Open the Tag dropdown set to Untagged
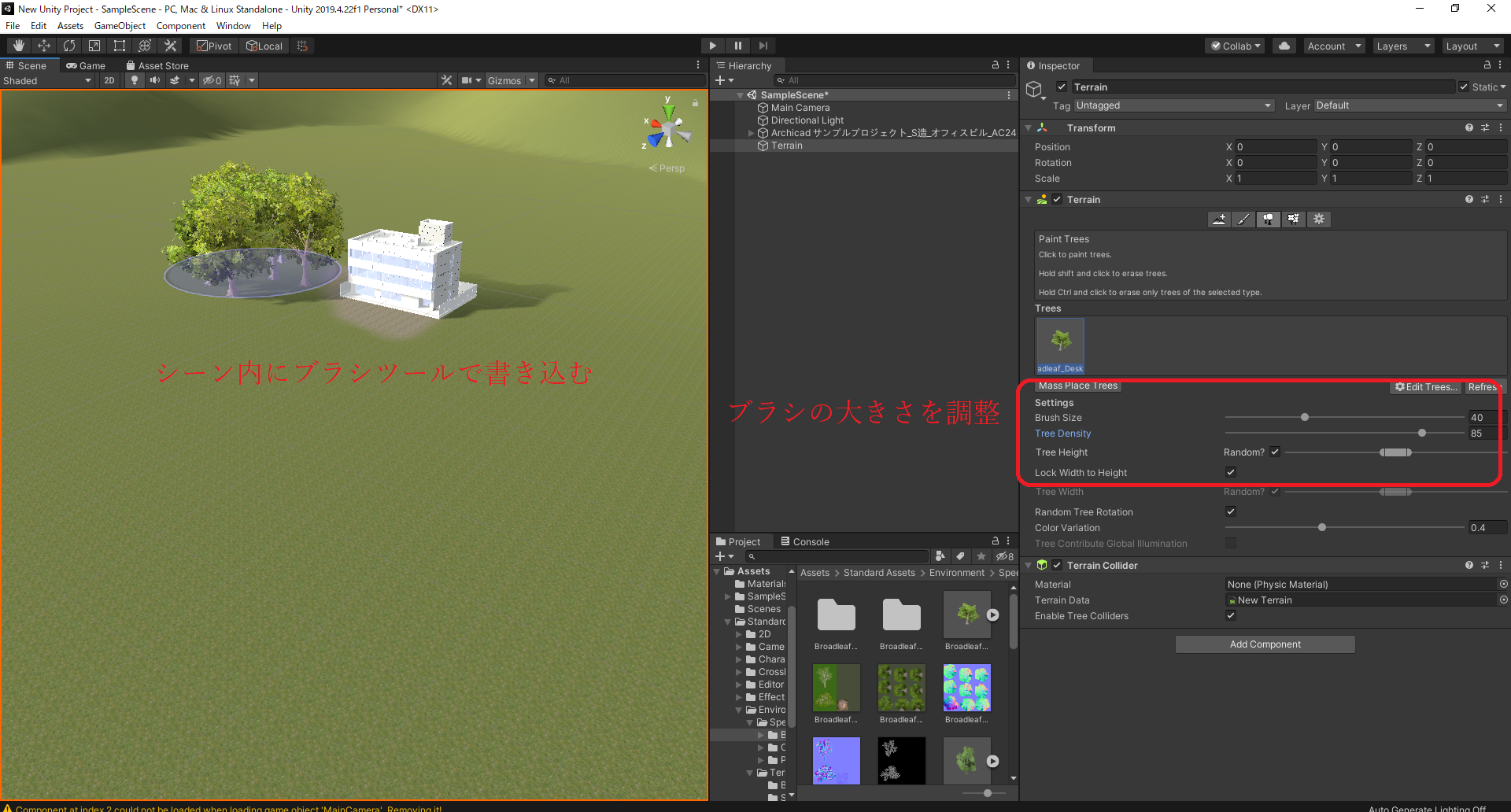 point(1174,105)
